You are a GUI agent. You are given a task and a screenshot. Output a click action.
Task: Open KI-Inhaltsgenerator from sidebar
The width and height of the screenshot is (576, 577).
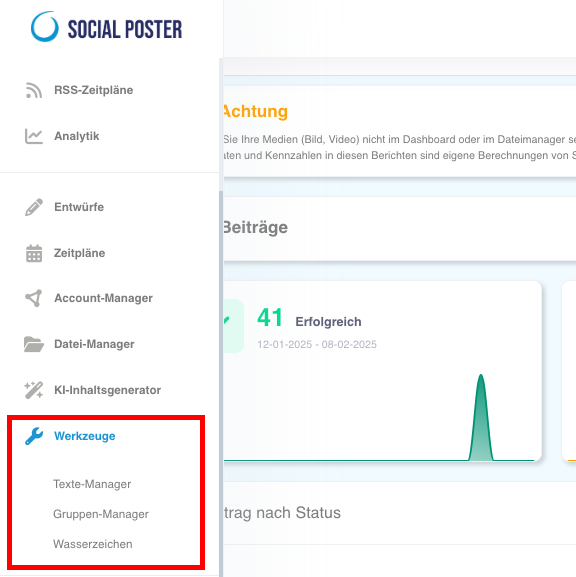click(107, 390)
